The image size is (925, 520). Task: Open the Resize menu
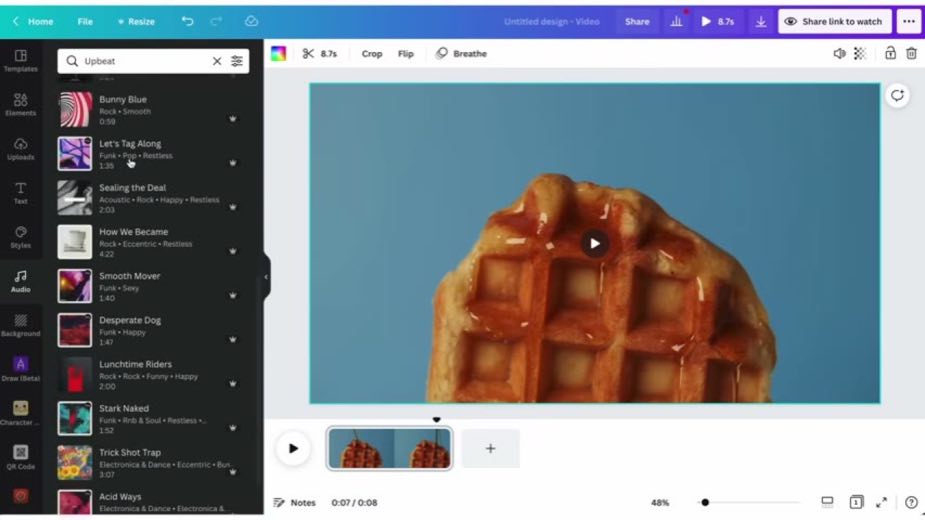136,21
